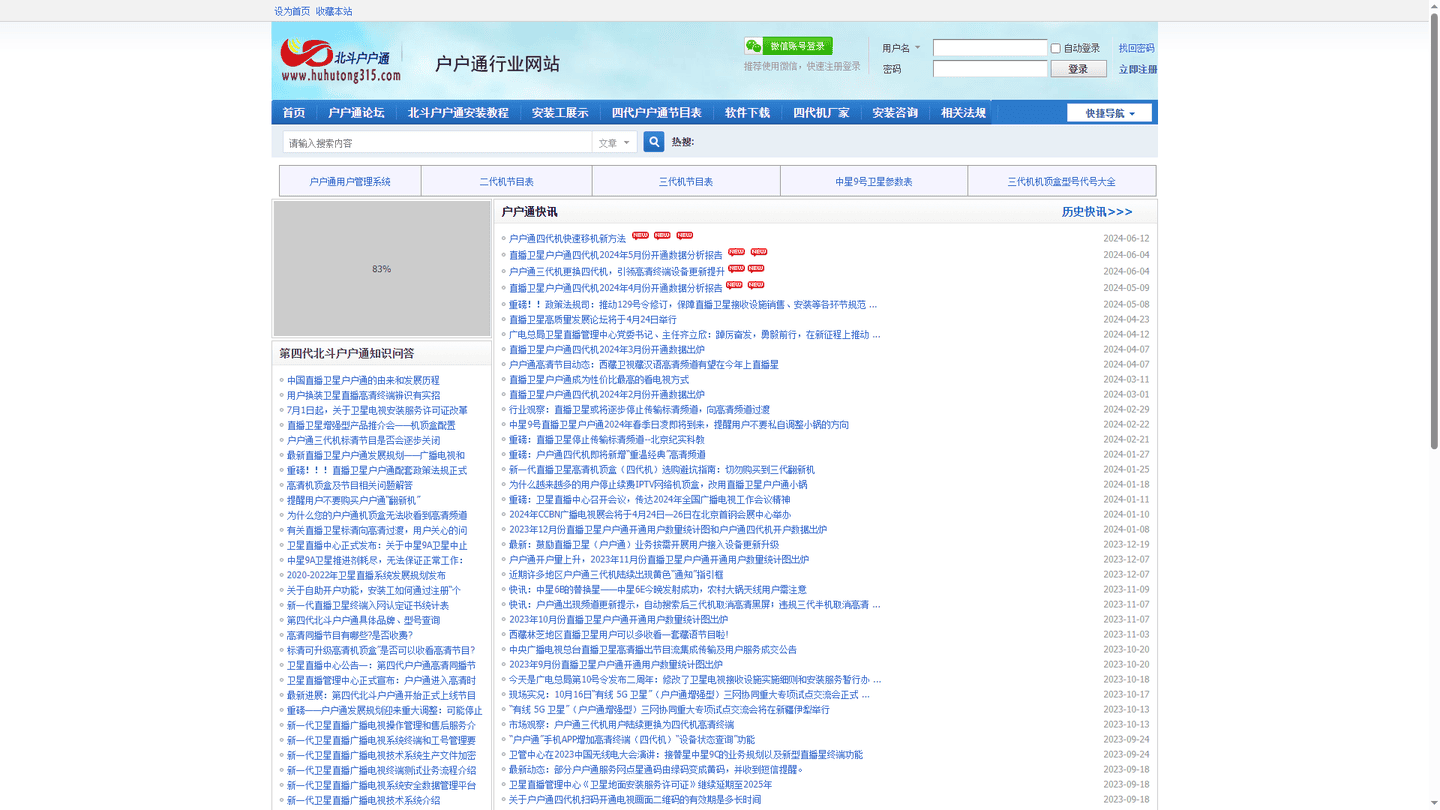Open Q&A 新一代卫星直播广播电视技术系统介绍
This screenshot has width=1440, height=810.
tap(363, 800)
